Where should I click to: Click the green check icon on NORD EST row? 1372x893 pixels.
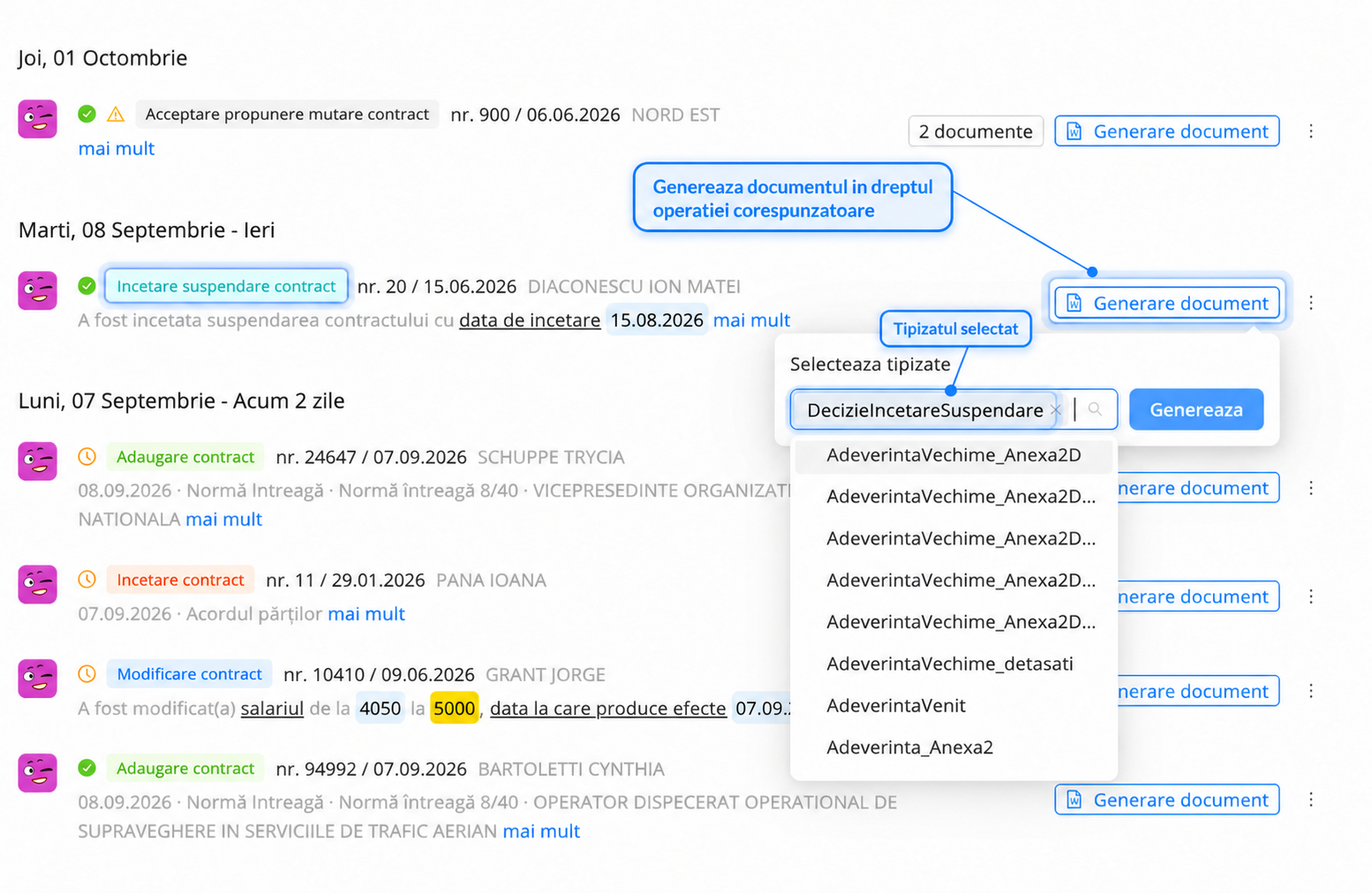click(x=87, y=114)
